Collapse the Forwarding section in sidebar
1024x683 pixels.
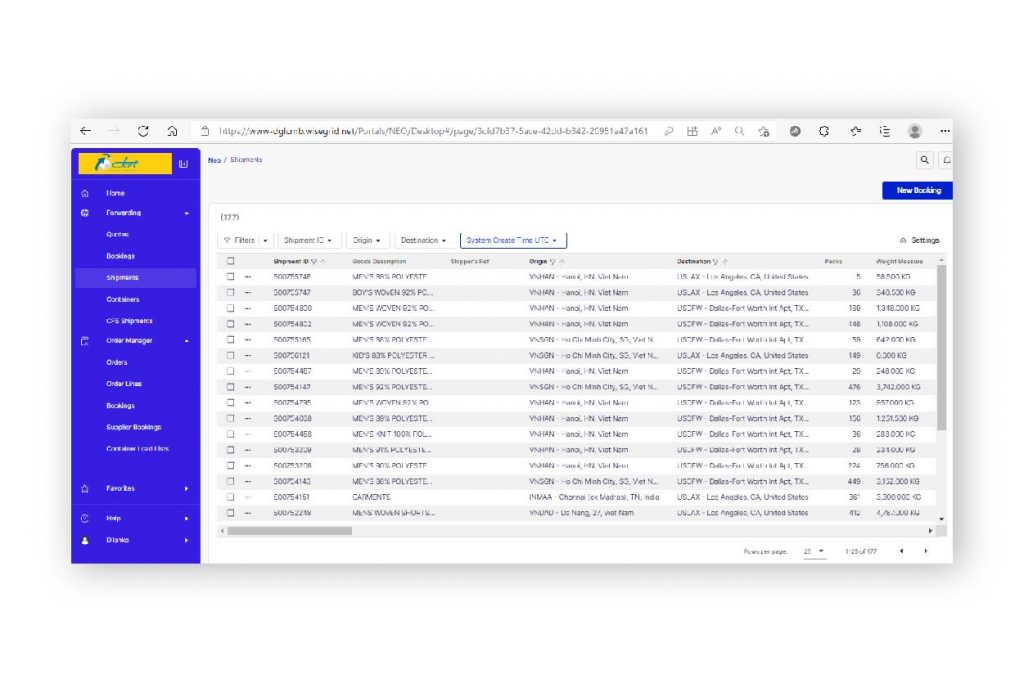click(x=186, y=213)
